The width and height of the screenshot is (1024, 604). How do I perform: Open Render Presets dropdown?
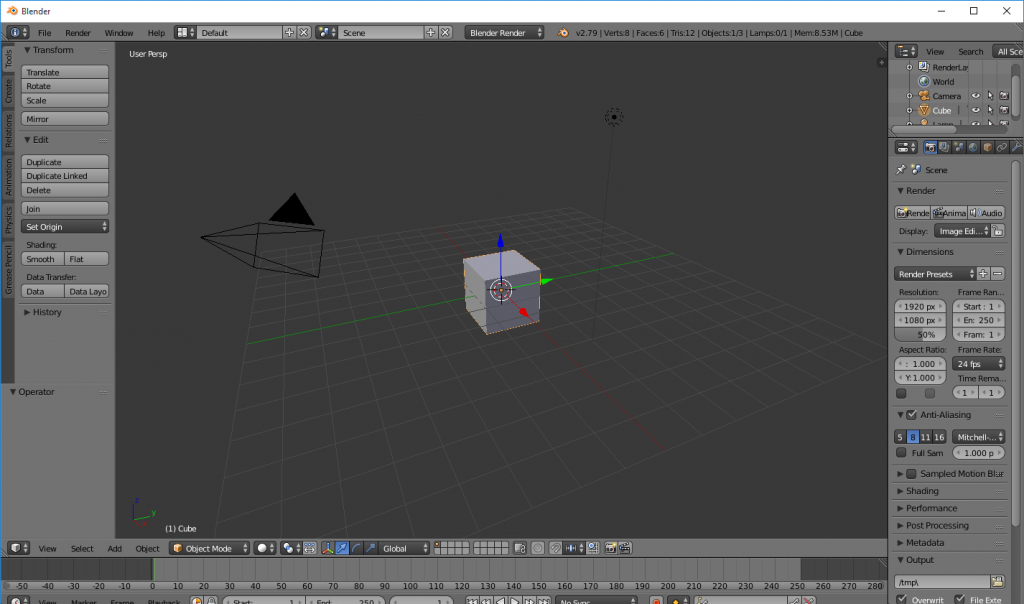tap(935, 274)
